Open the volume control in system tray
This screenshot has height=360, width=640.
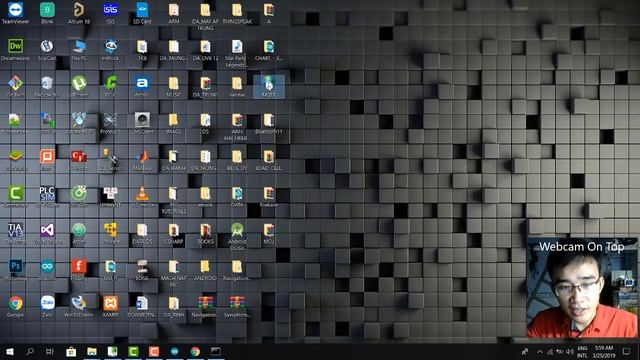tap(569, 351)
